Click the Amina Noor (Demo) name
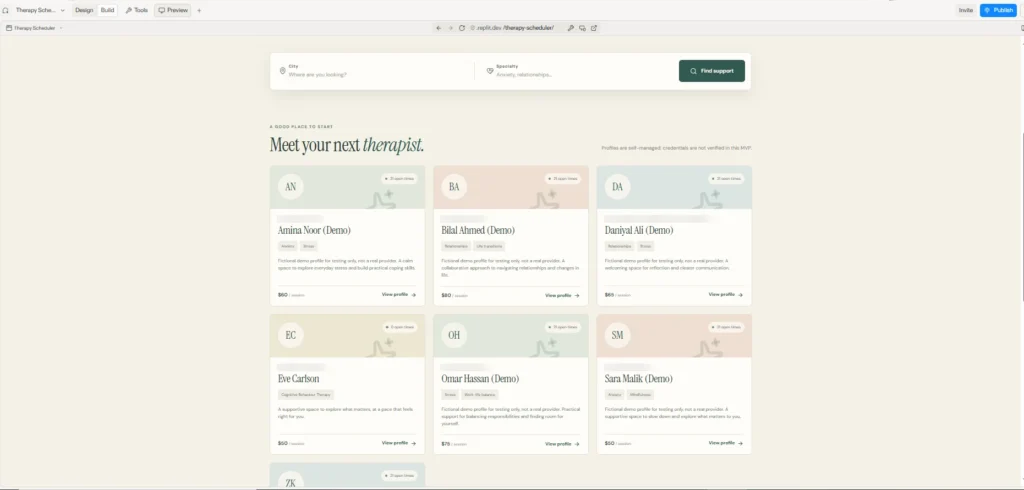 click(x=314, y=231)
